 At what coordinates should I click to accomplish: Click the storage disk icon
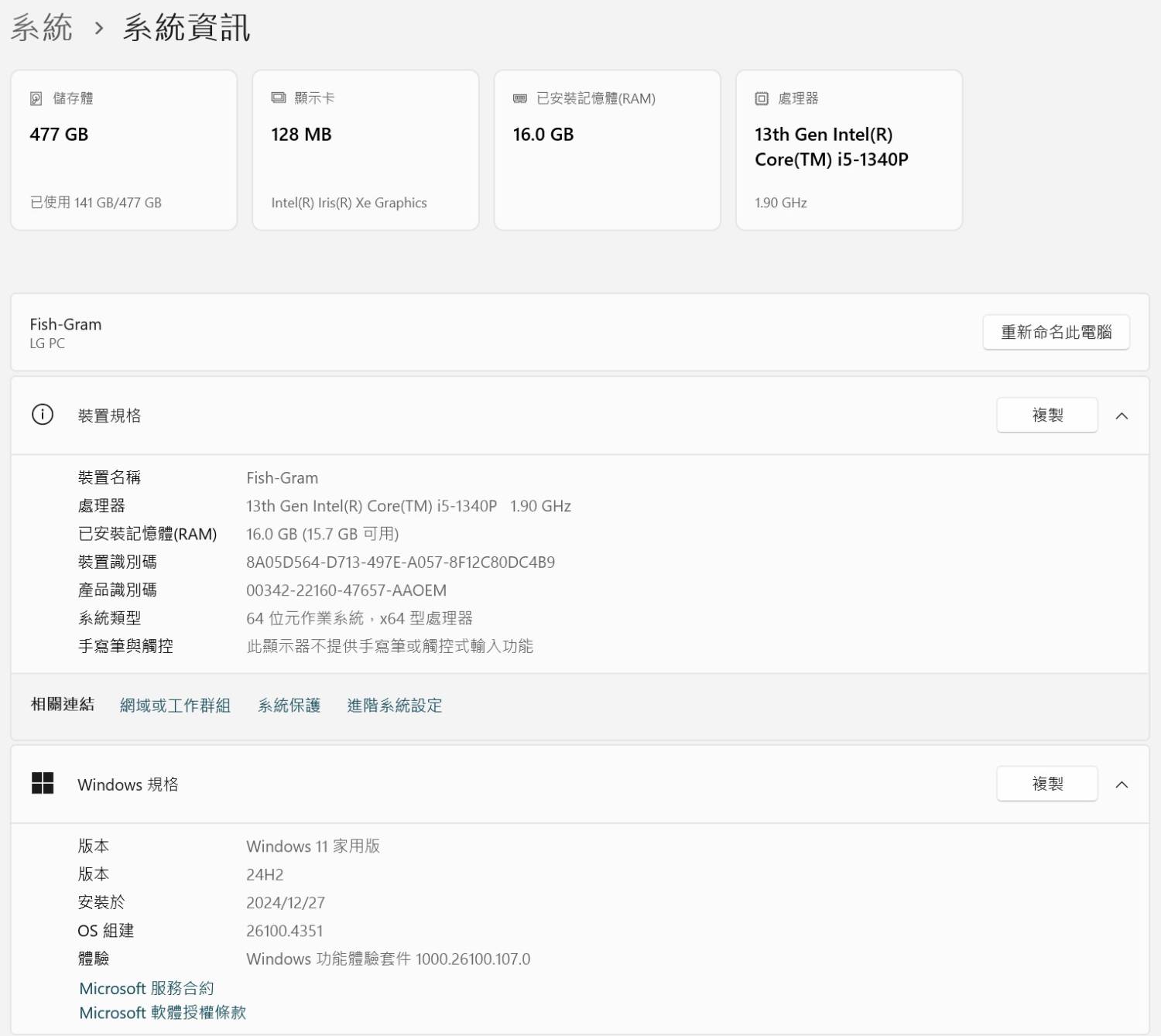click(x=36, y=98)
